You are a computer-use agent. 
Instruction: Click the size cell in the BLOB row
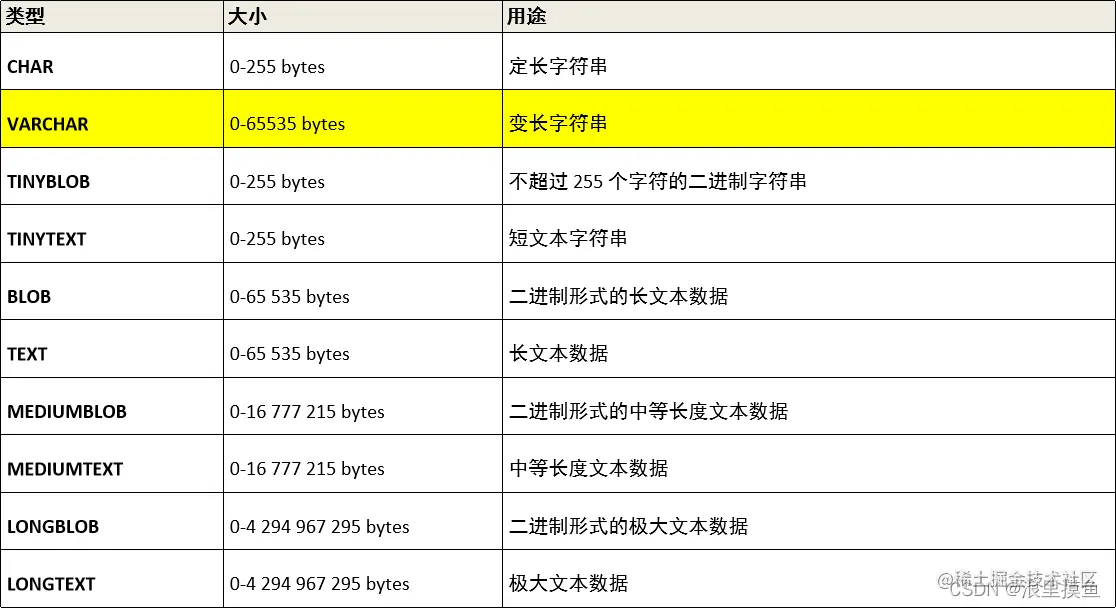(x=363, y=291)
